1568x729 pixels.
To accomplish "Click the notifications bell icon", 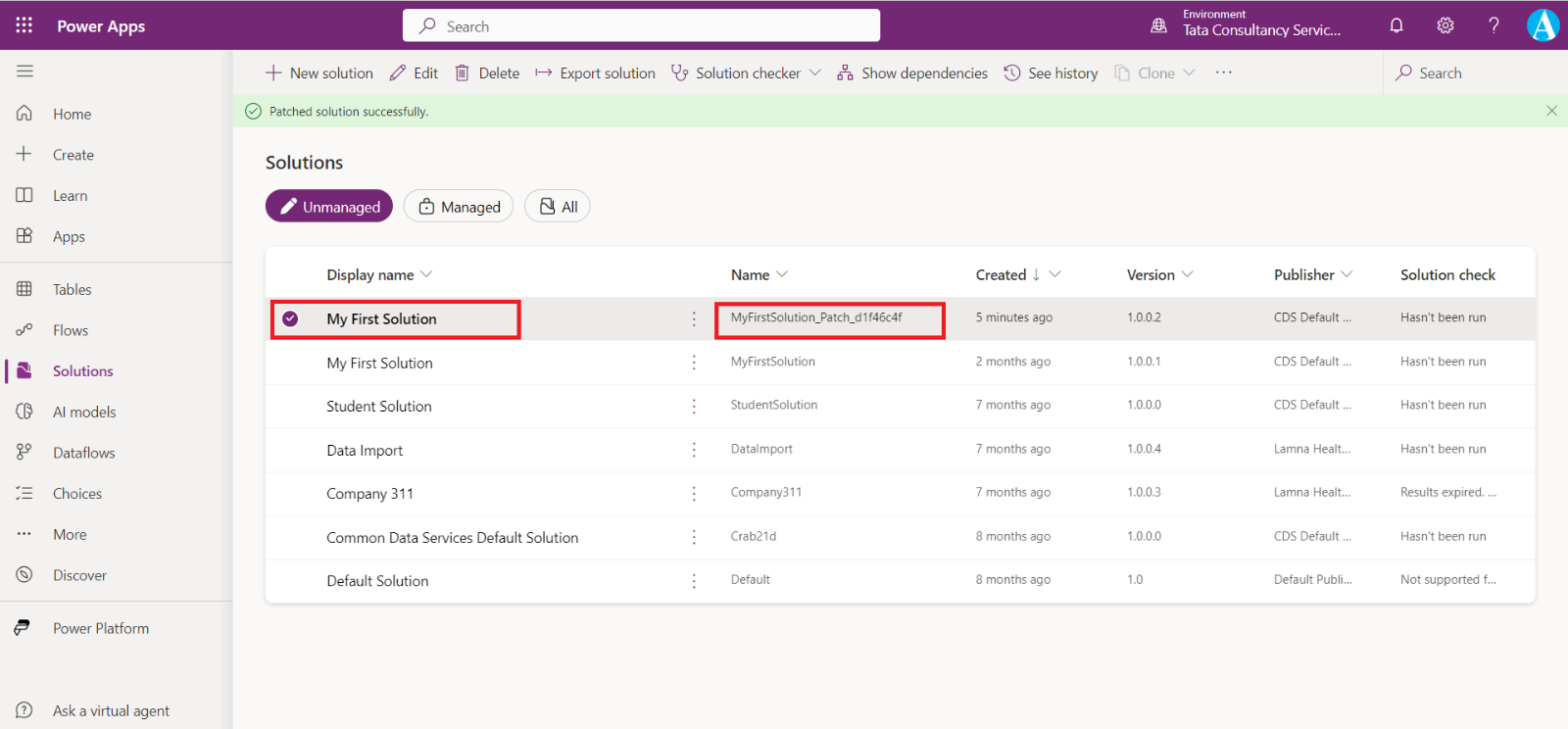I will (1396, 25).
